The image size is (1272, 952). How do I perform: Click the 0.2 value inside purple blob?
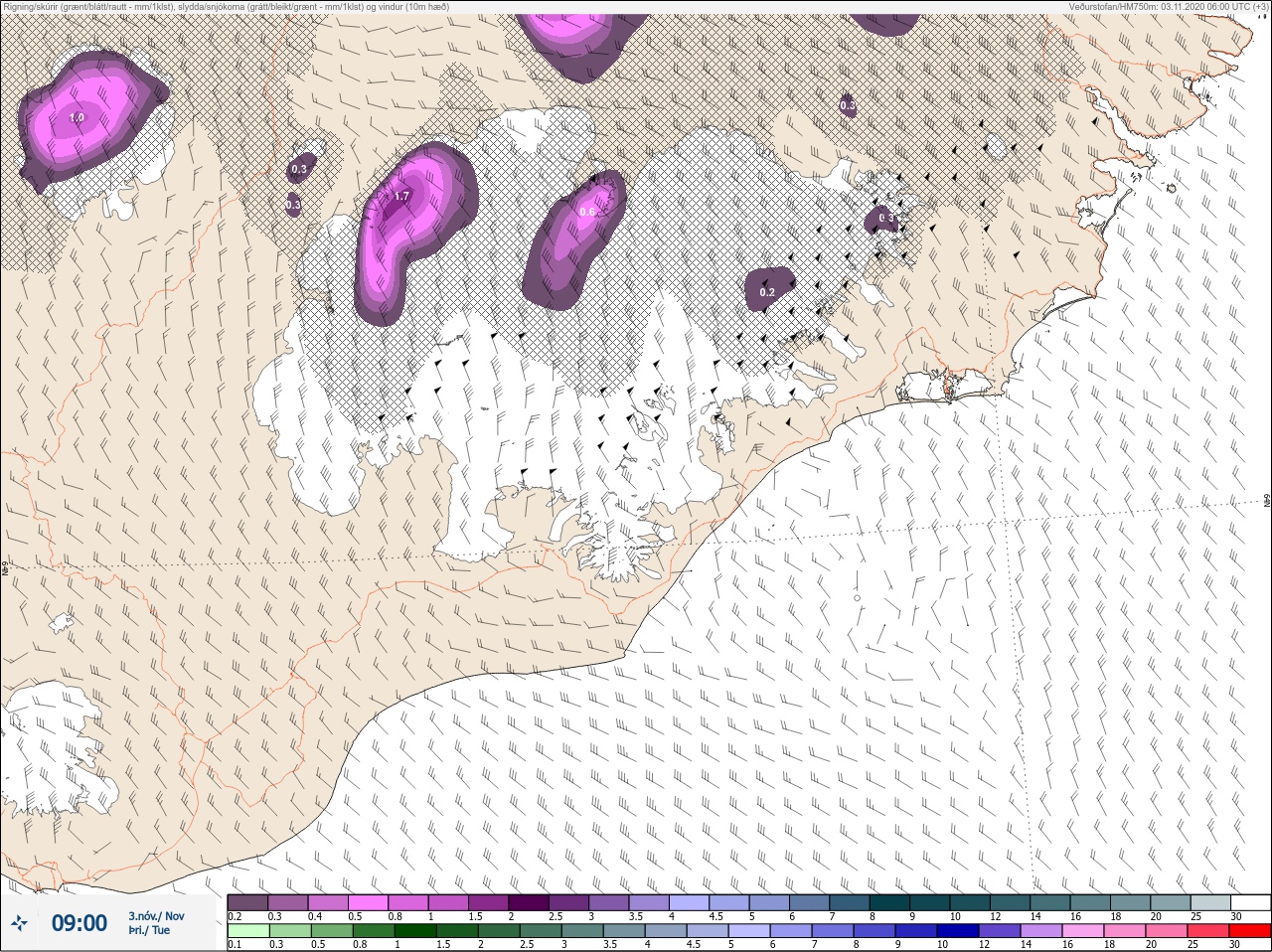(x=767, y=293)
